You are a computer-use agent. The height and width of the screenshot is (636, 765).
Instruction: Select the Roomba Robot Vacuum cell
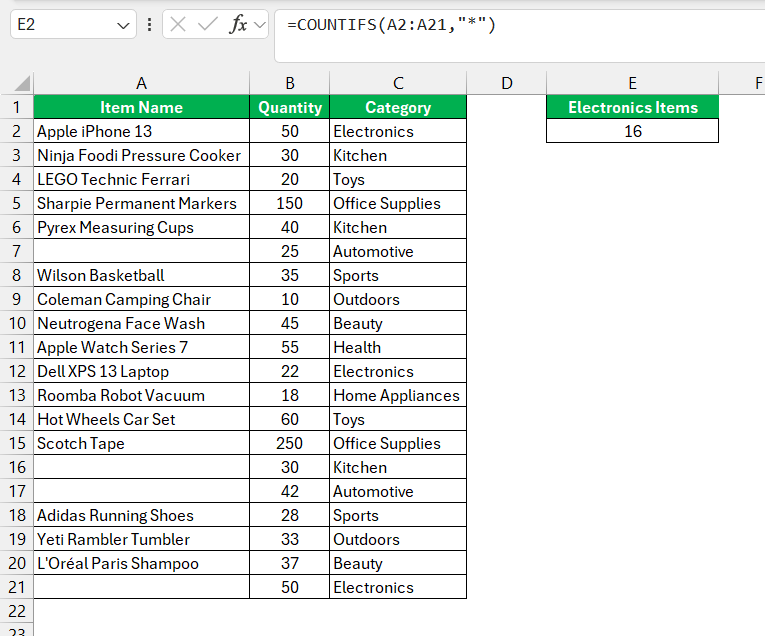point(141,395)
